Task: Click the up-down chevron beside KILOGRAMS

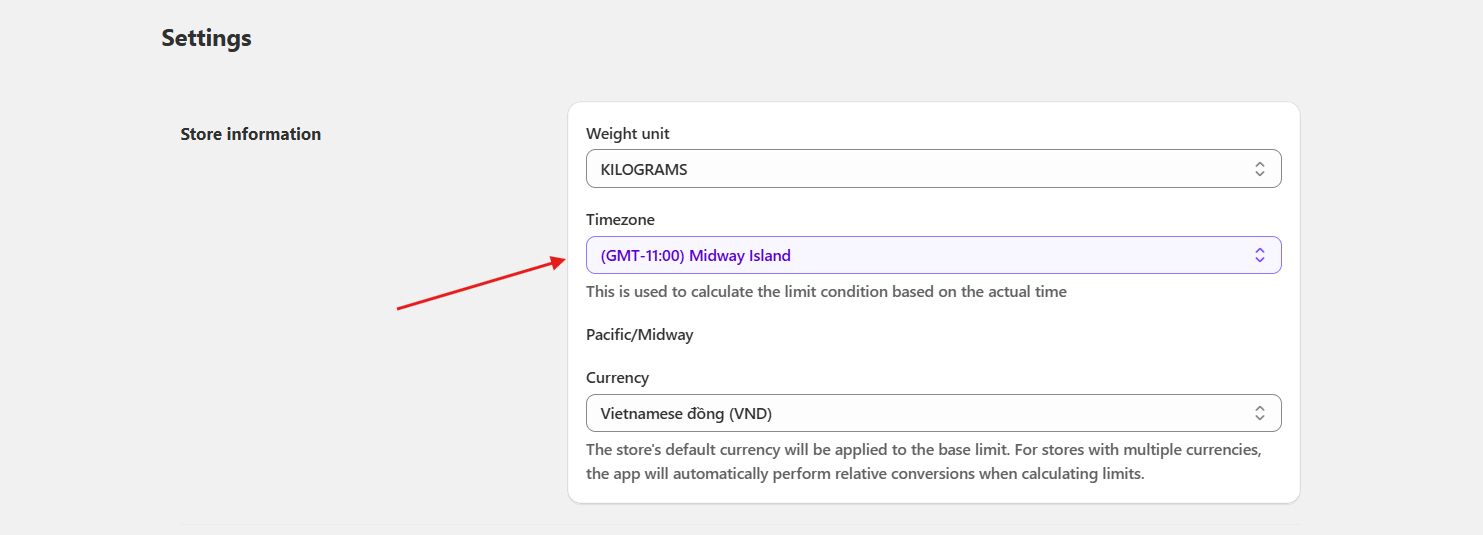Action: (1260, 169)
